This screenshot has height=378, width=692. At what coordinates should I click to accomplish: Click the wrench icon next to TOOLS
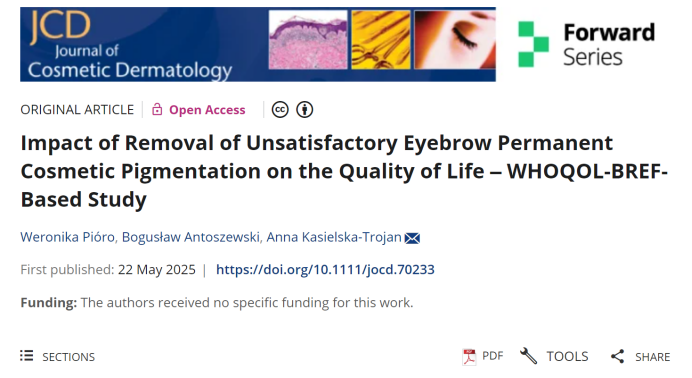point(528,356)
